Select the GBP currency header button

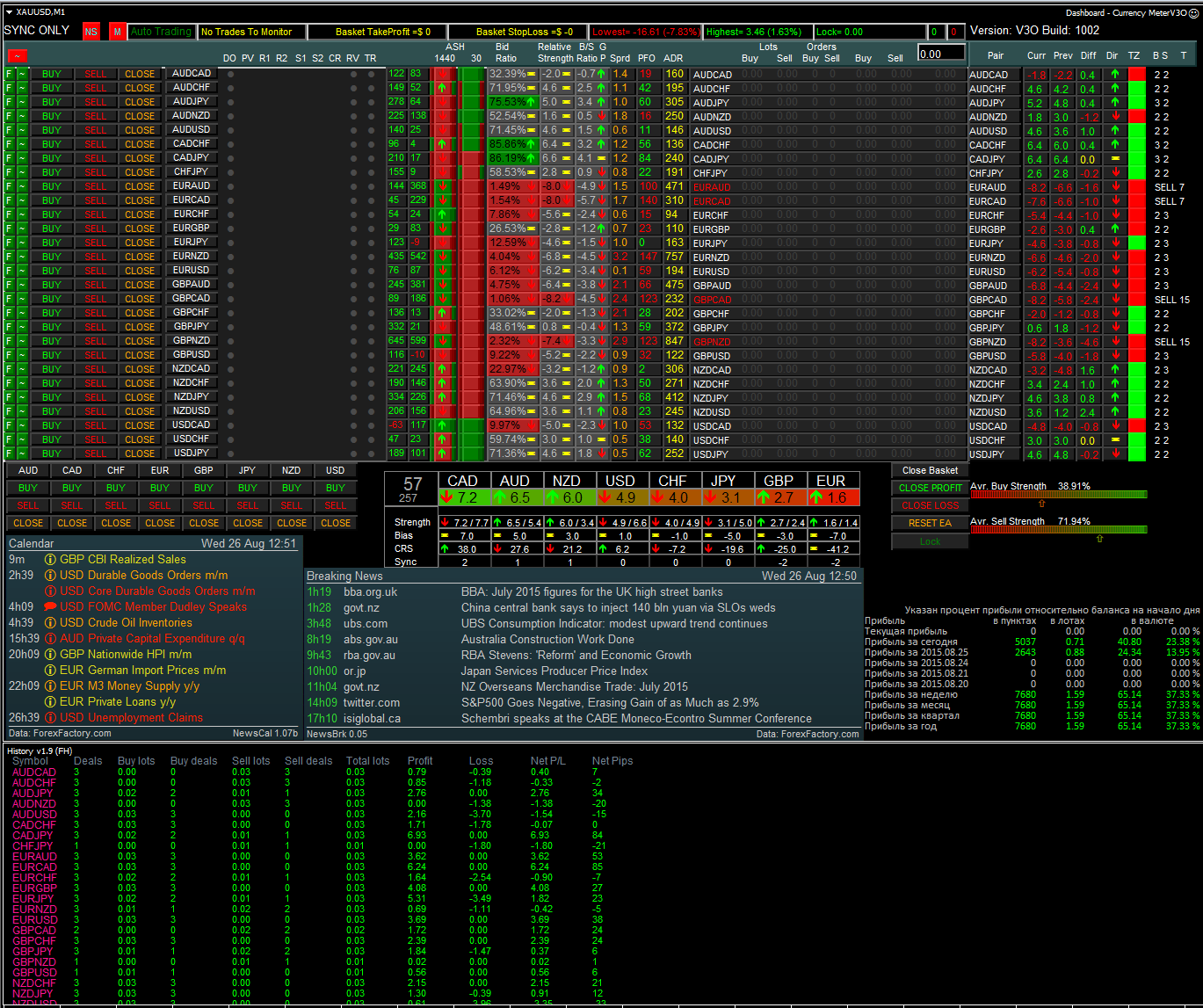[x=204, y=470]
